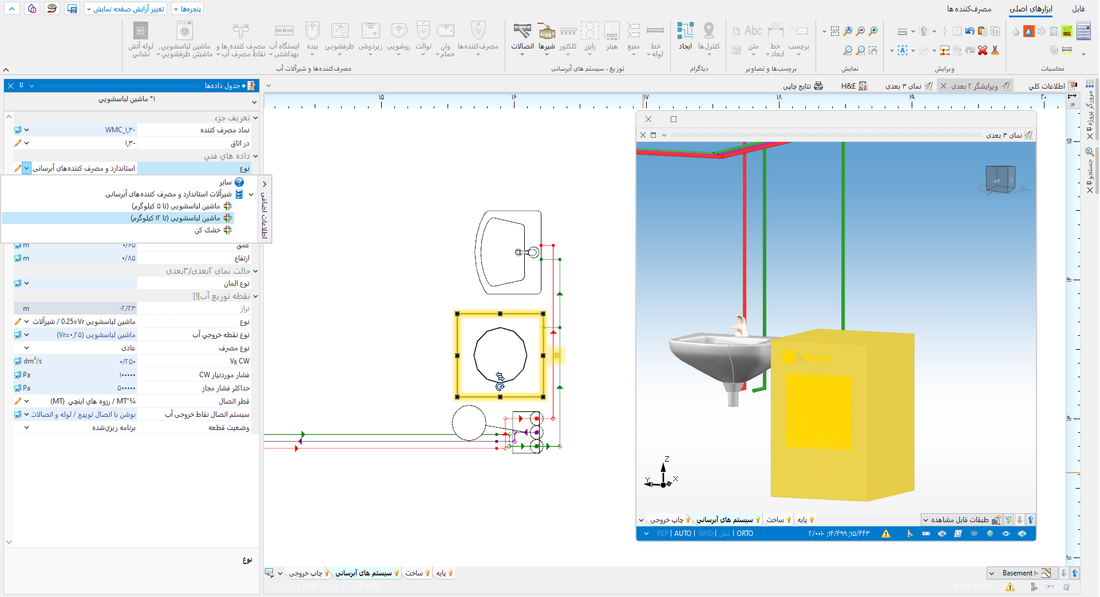Click the pipe-coil icon in title bar
Screen dimensions: 1100x597
tap(51, 8)
